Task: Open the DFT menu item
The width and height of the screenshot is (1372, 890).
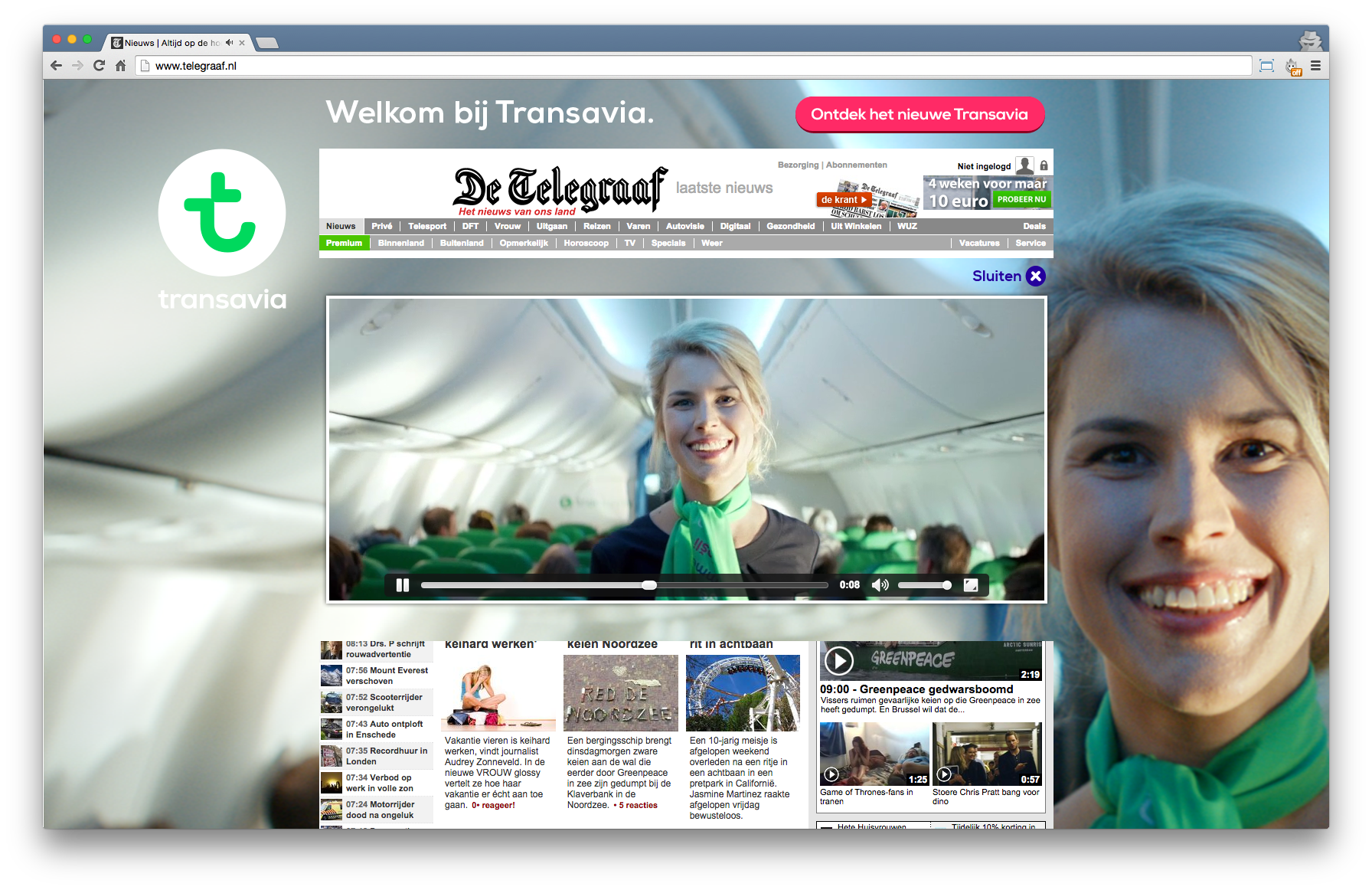Action: [470, 226]
